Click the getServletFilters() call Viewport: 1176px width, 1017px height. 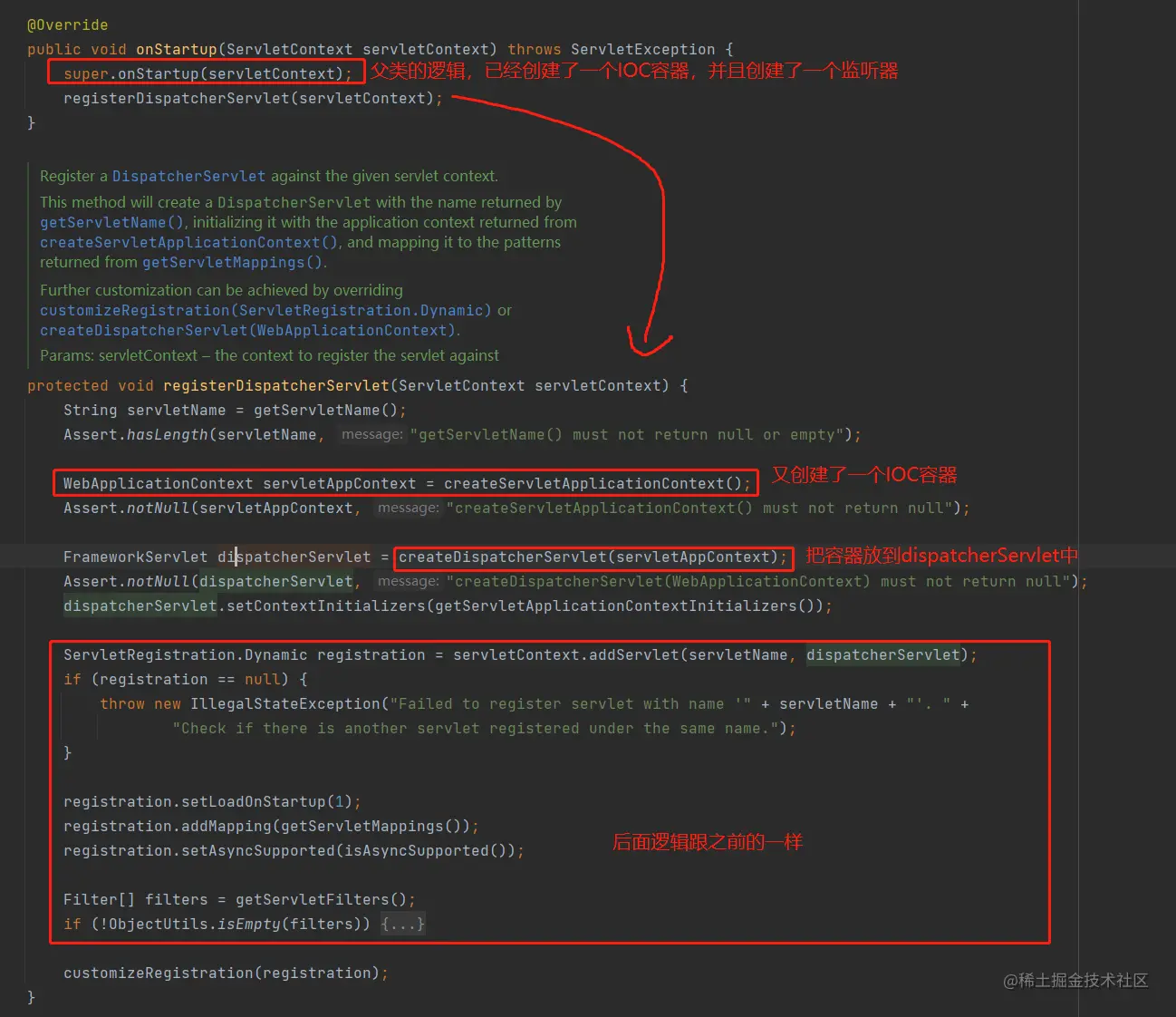322,899
